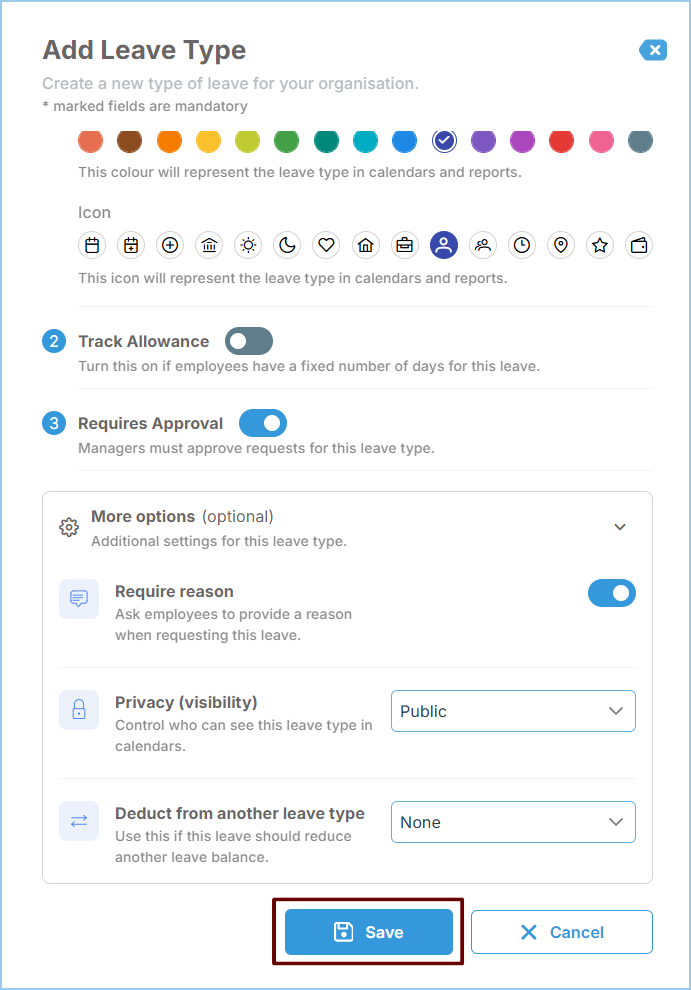This screenshot has width=691, height=990.
Task: Save the new leave type
Action: (x=369, y=932)
